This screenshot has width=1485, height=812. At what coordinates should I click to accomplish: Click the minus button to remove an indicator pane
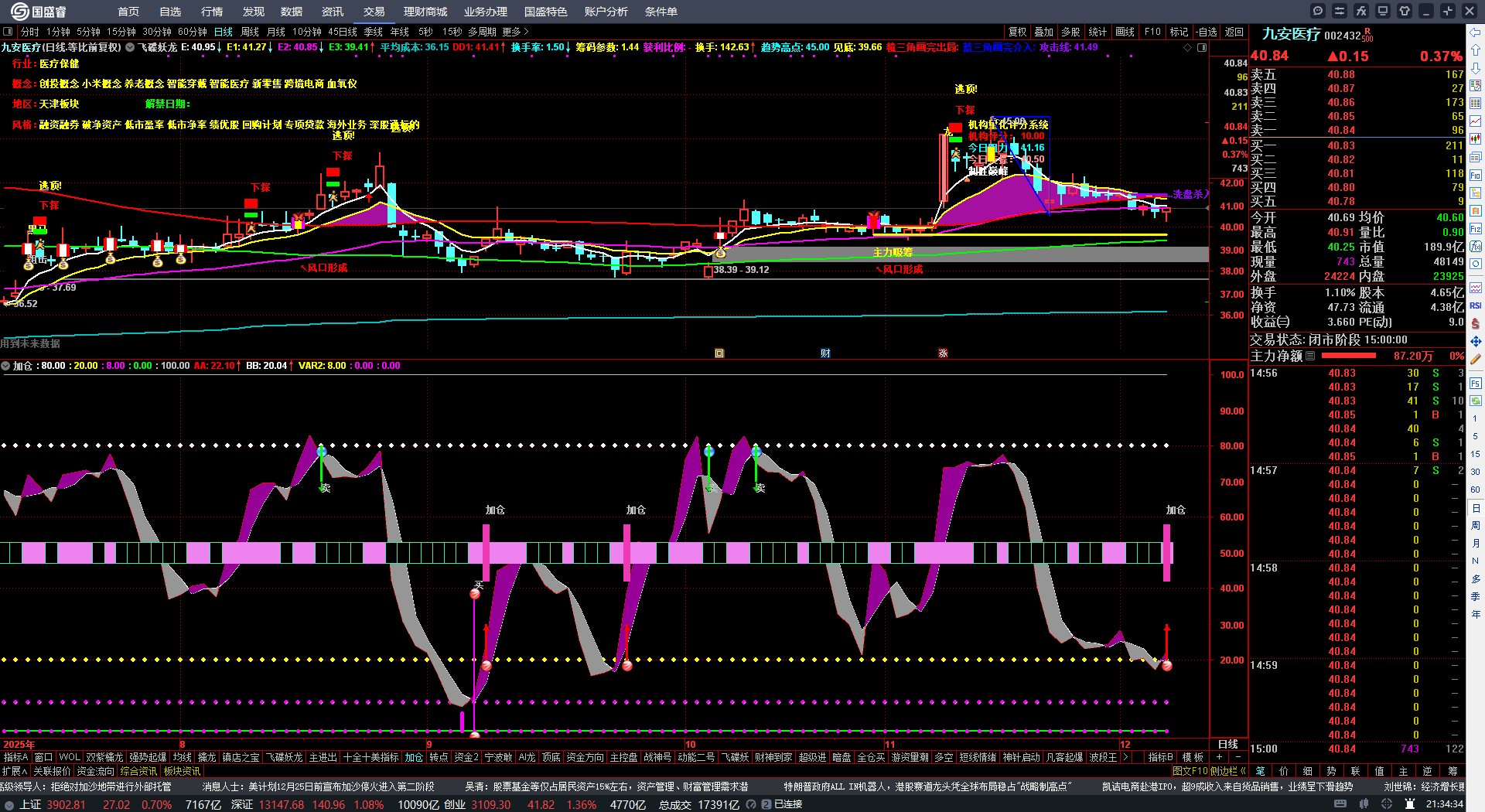(1238, 757)
